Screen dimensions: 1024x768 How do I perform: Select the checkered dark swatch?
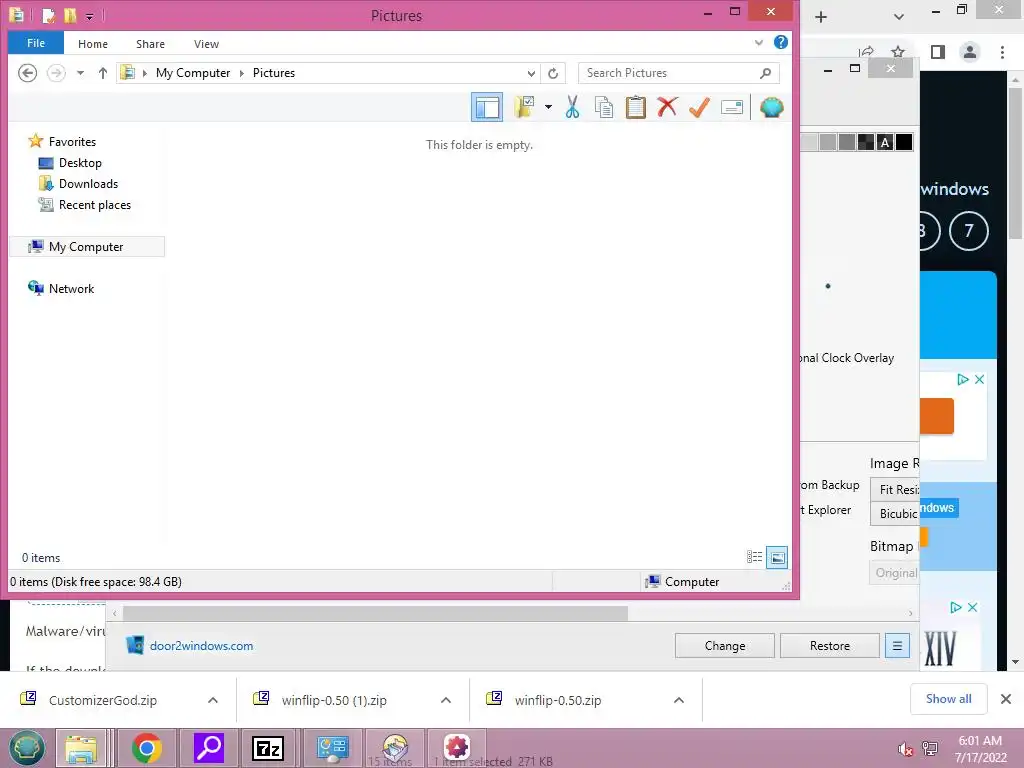866,142
